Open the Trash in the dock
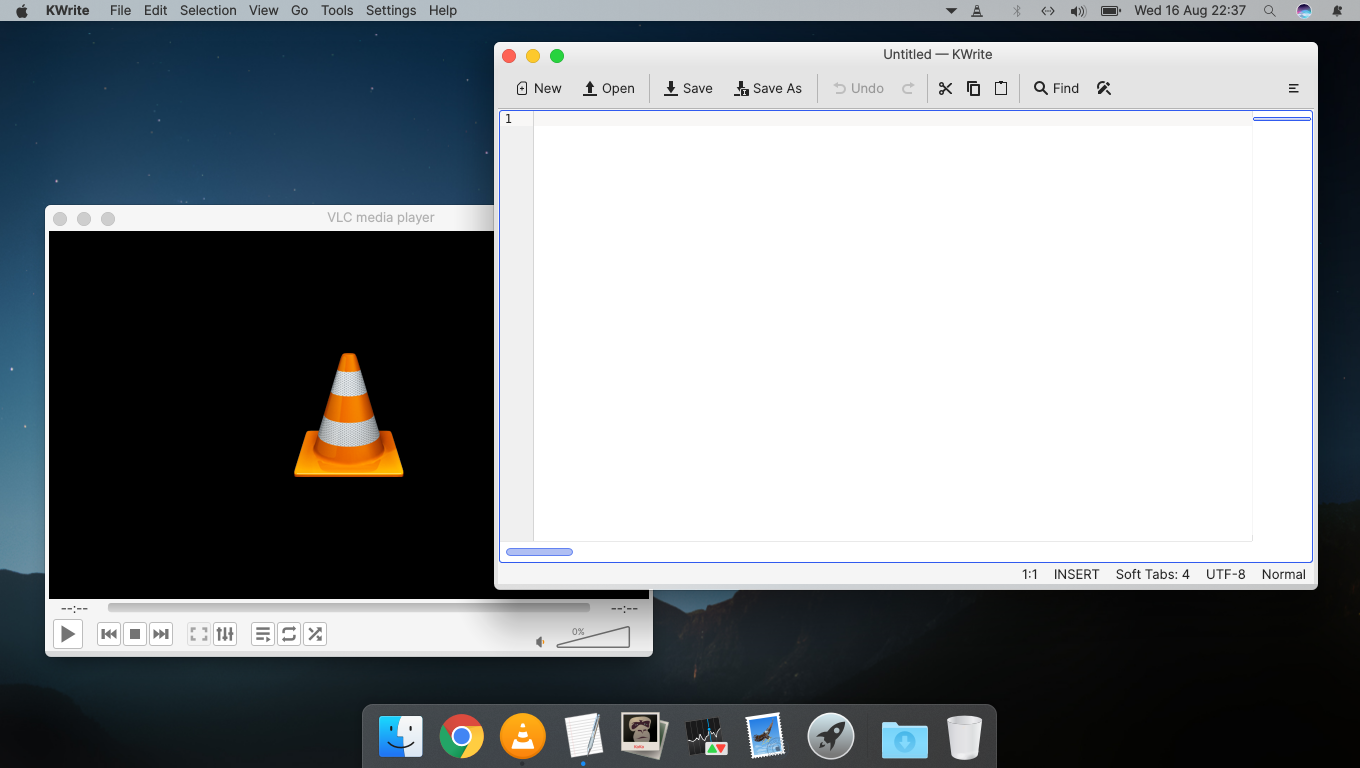Screen dimensions: 1360x768 coord(965,738)
